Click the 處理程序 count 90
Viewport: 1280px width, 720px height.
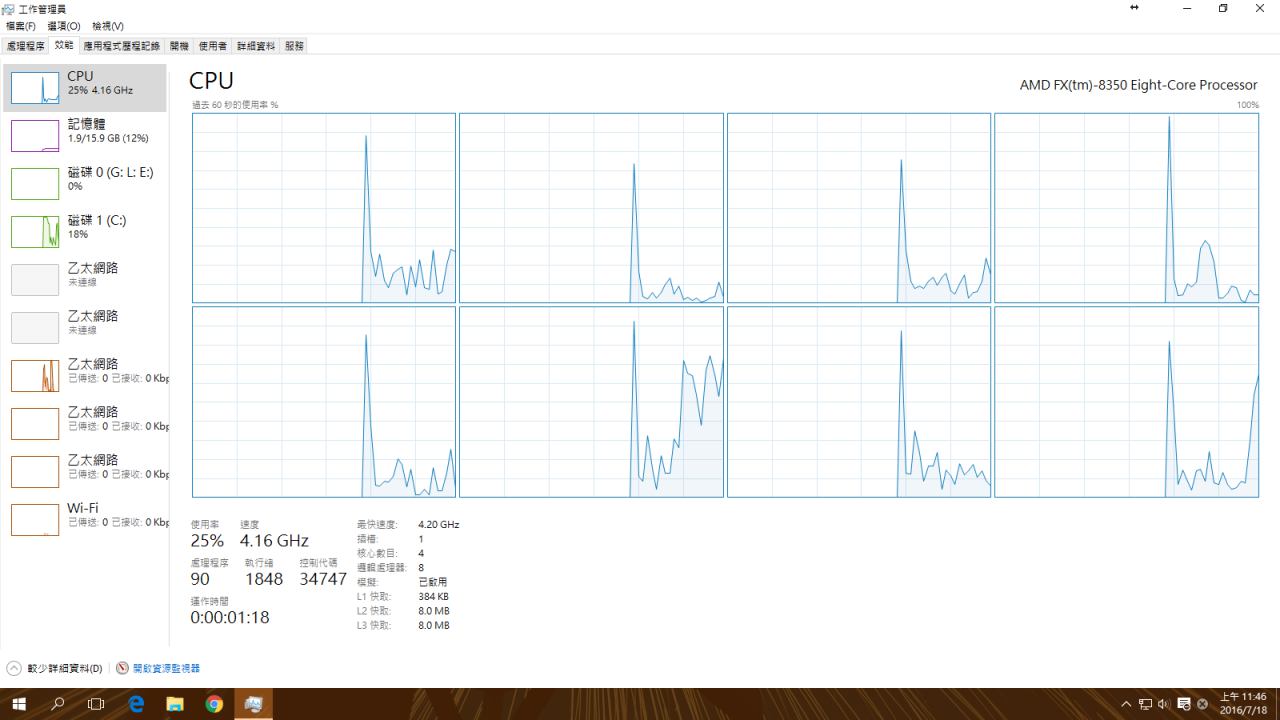pos(200,579)
